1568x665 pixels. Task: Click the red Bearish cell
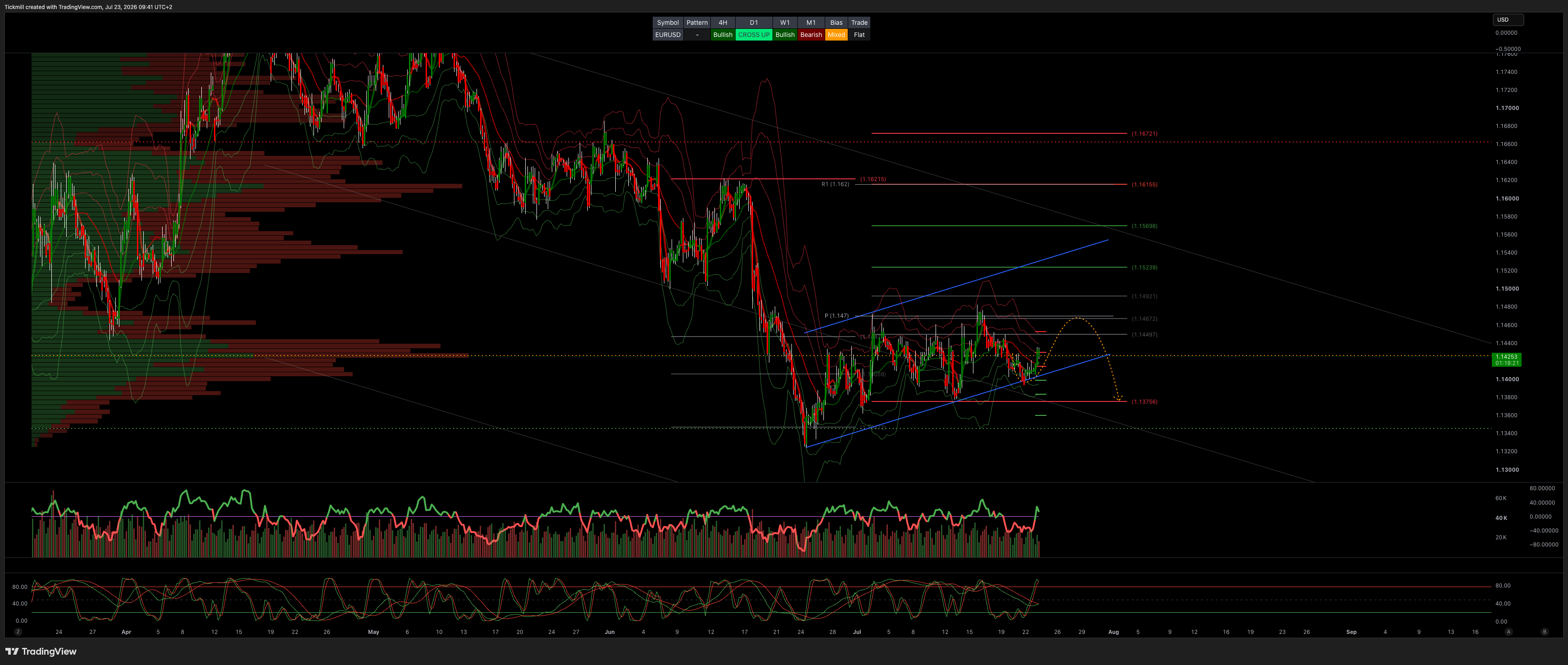(811, 35)
